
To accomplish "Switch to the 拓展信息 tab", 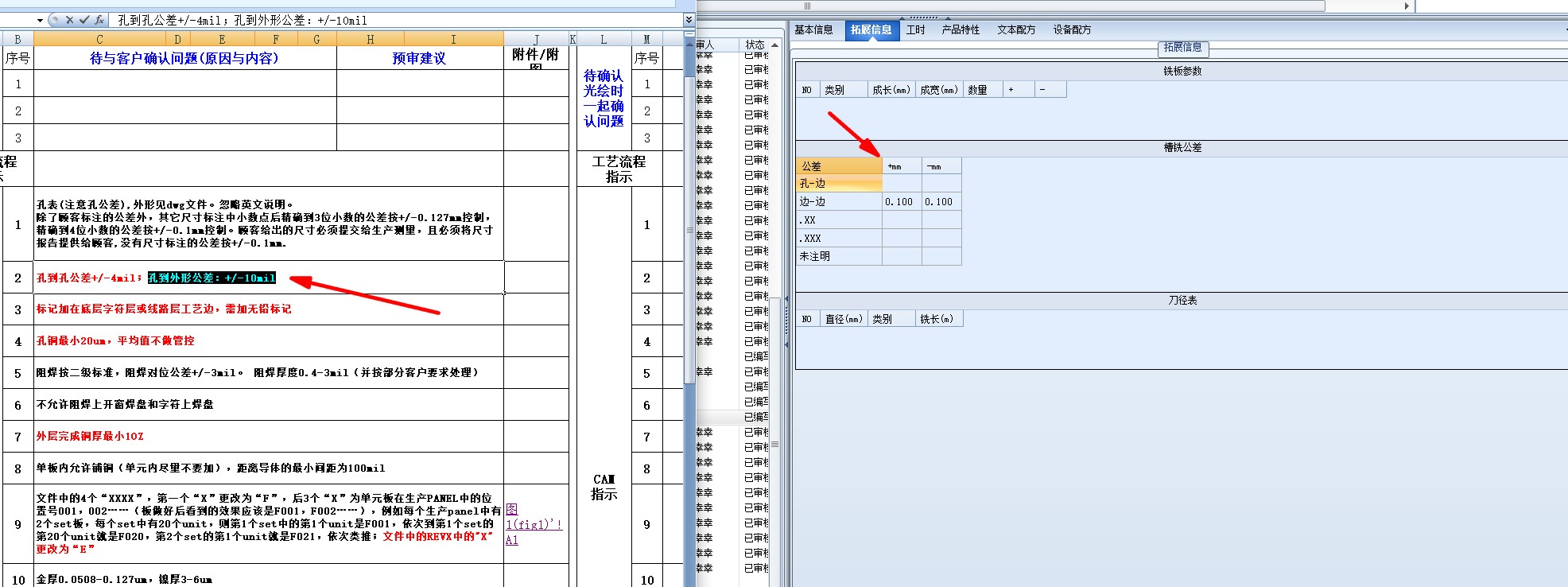I will point(871,29).
